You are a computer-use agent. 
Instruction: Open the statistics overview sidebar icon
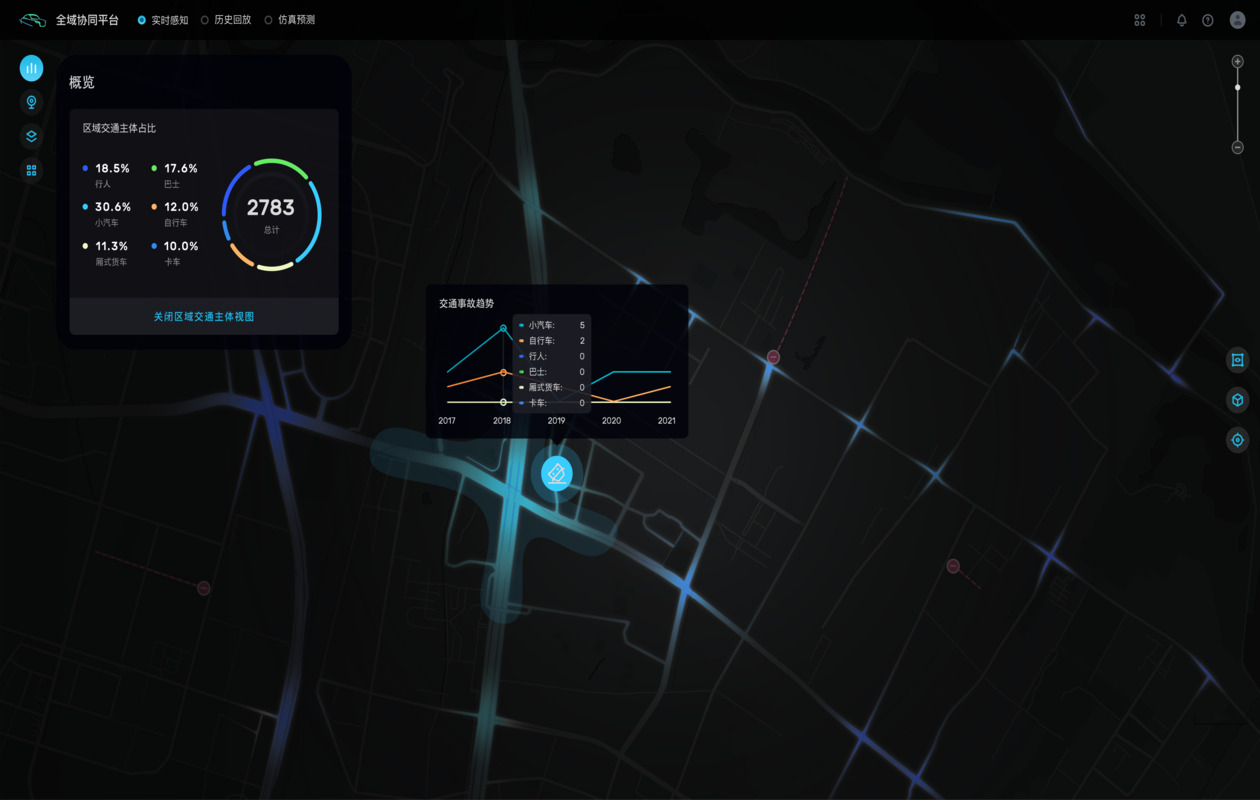click(31, 68)
